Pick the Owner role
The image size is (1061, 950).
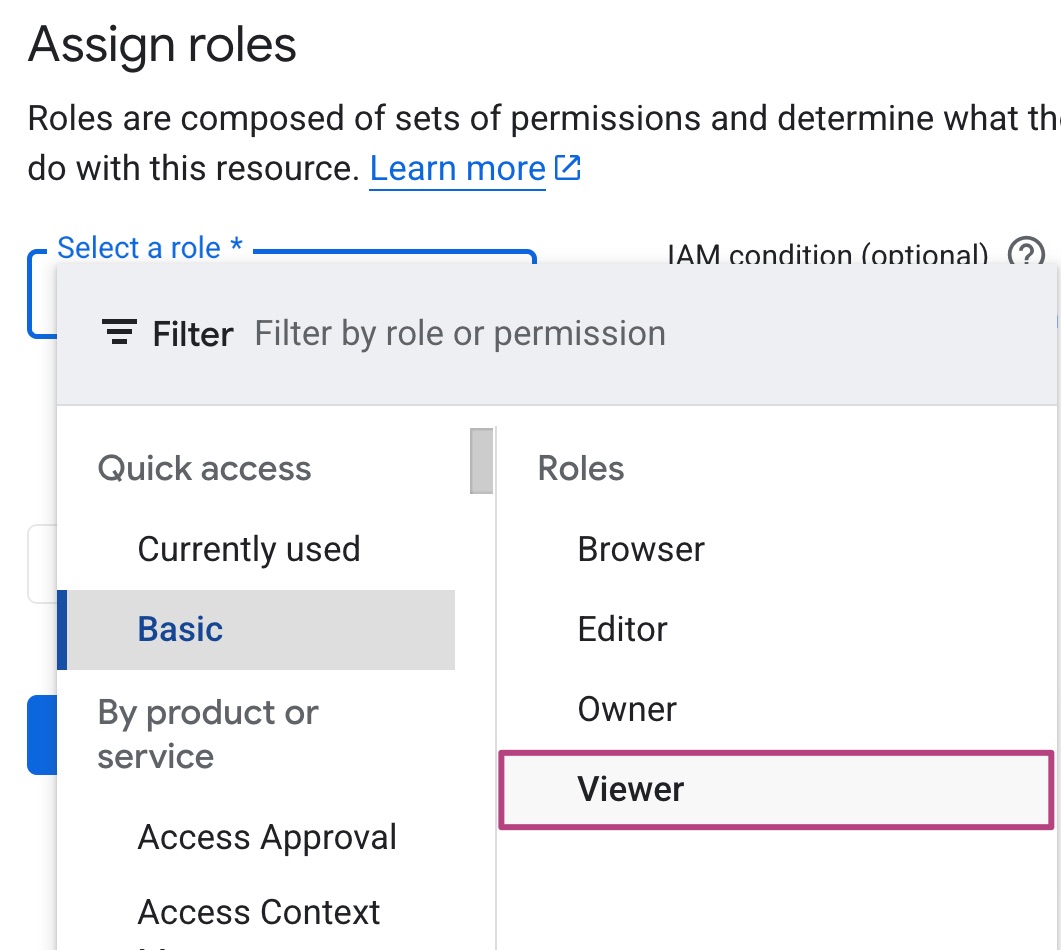[627, 709]
